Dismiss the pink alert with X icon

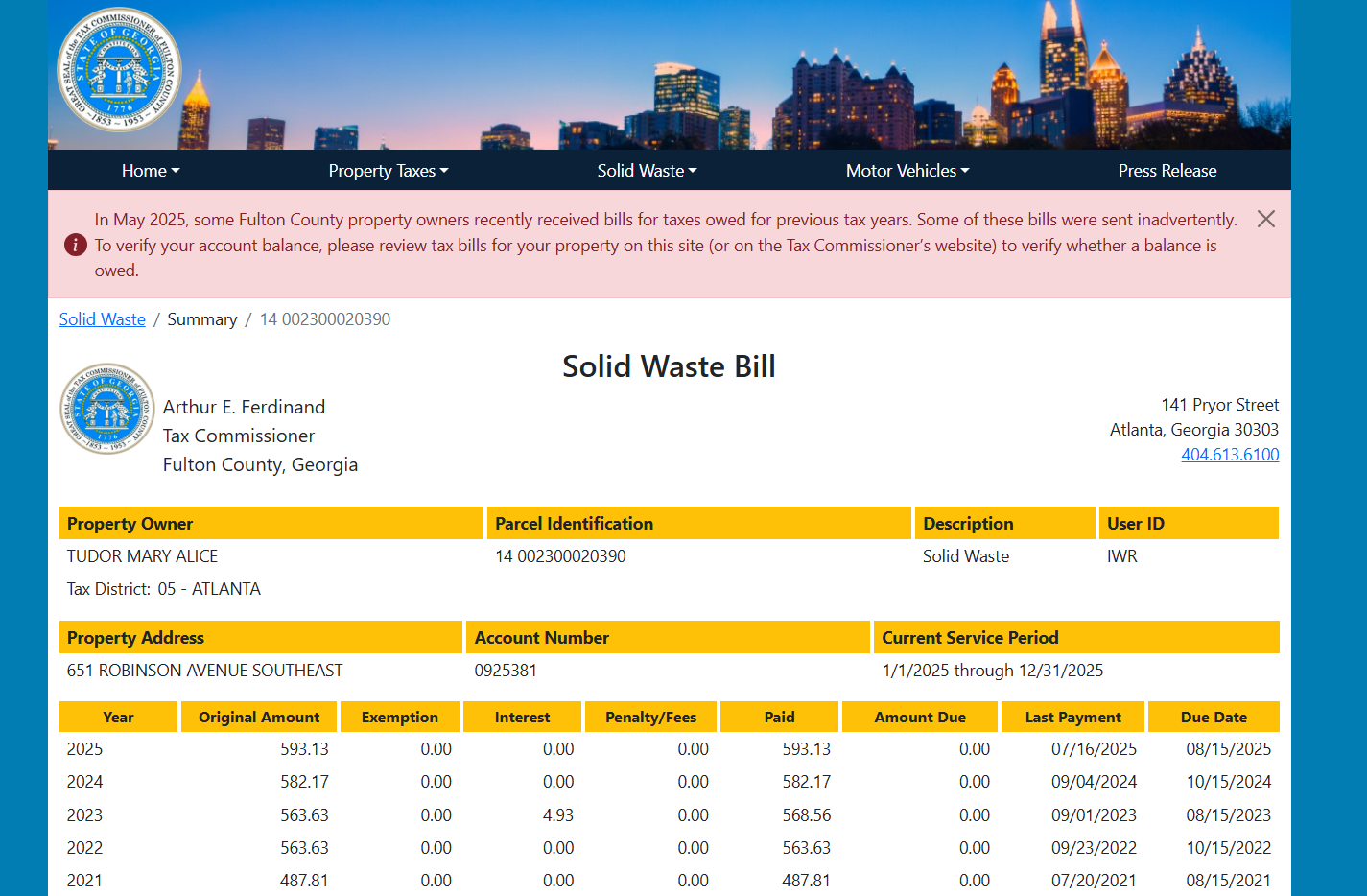click(1265, 219)
